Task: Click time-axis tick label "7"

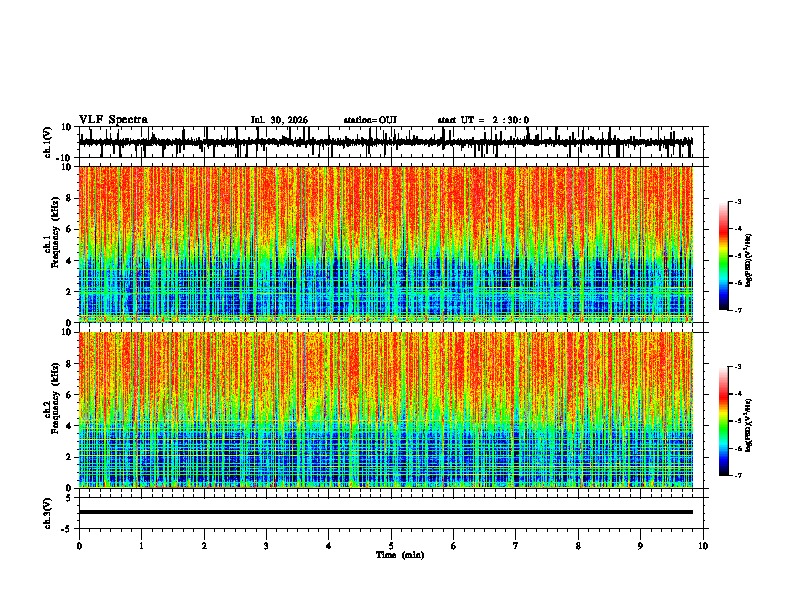Action: click(516, 546)
